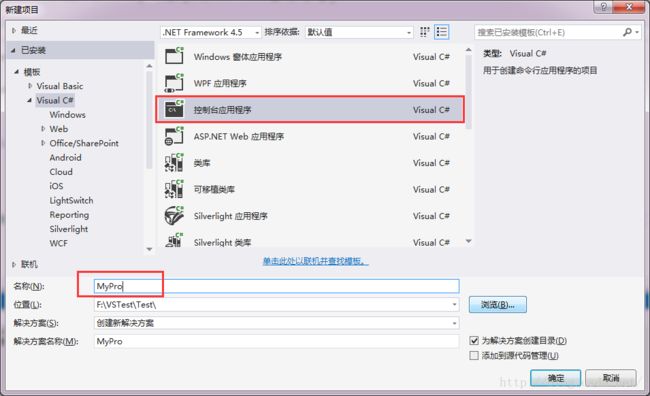Select the Silverlight 应用程序 template icon
Image resolution: width=650 pixels, height=396 pixels.
[x=174, y=216]
